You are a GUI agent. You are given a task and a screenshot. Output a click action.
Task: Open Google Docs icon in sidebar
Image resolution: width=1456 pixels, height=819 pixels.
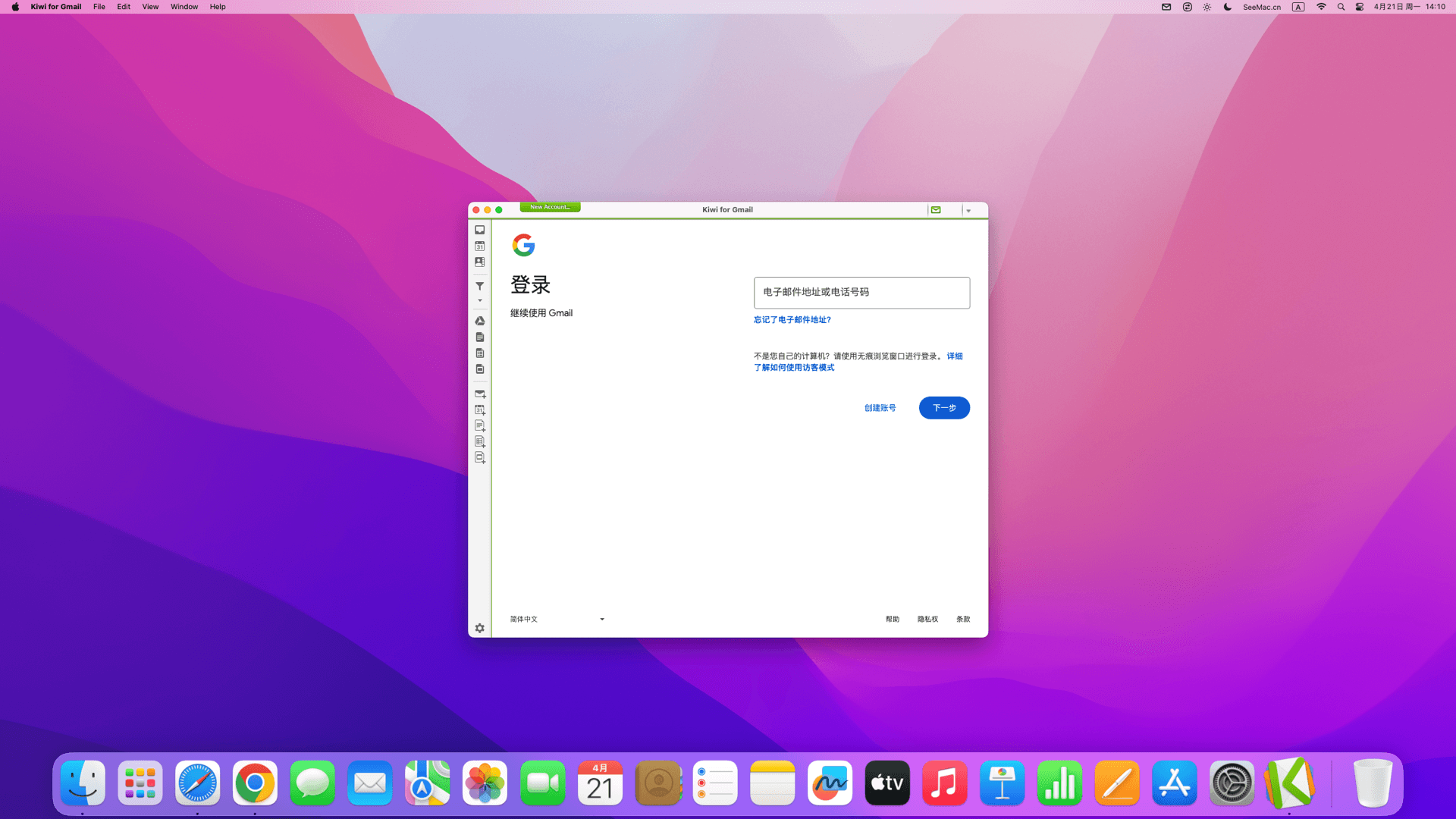pos(479,337)
